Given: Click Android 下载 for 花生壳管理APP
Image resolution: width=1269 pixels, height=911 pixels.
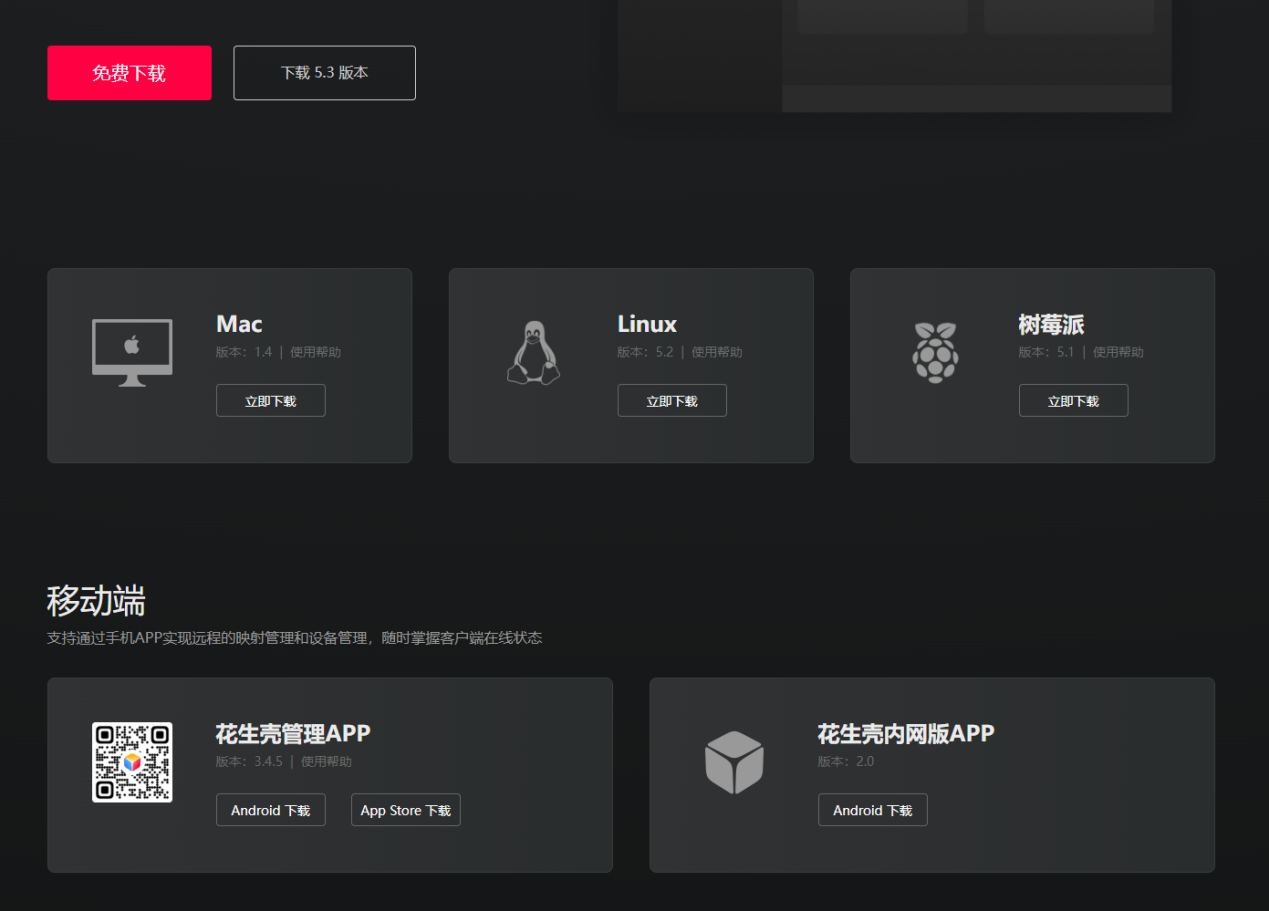Looking at the screenshot, I should click(x=271, y=810).
